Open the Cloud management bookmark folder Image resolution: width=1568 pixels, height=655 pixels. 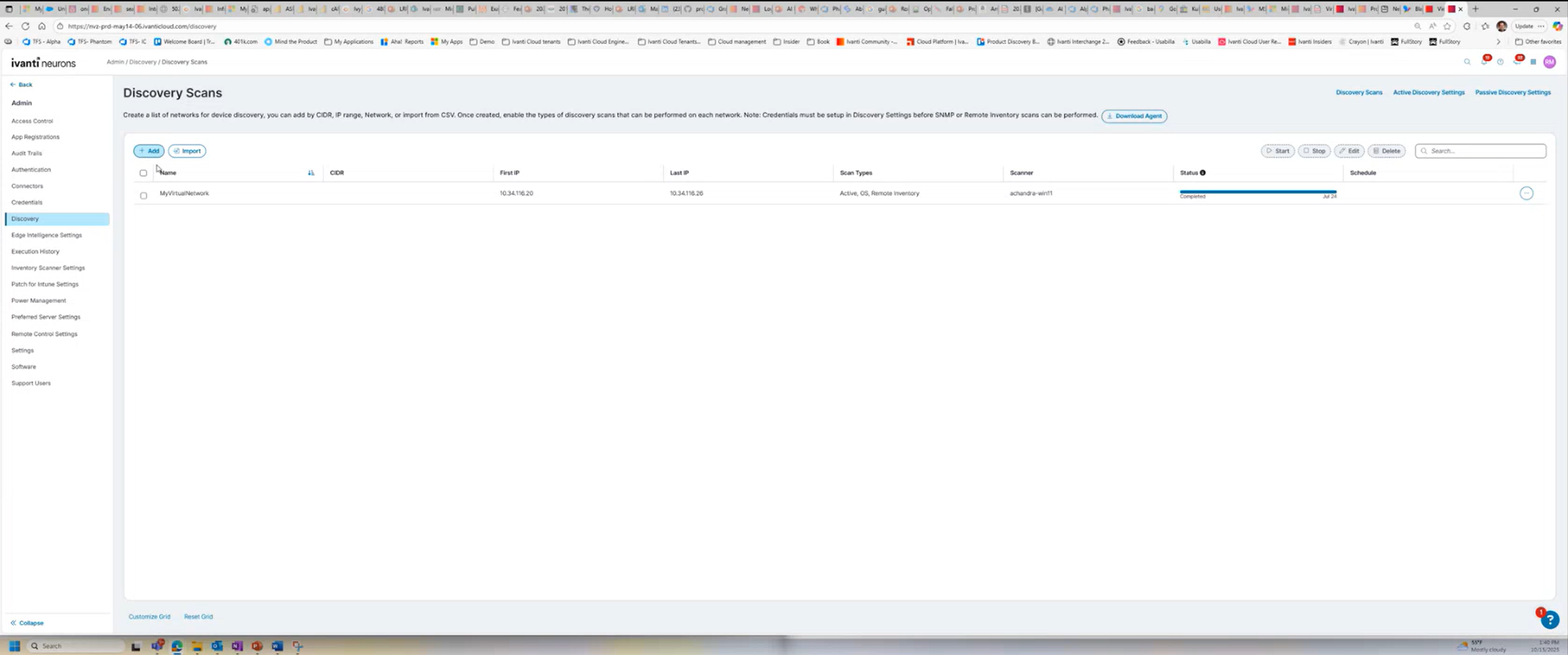(737, 41)
